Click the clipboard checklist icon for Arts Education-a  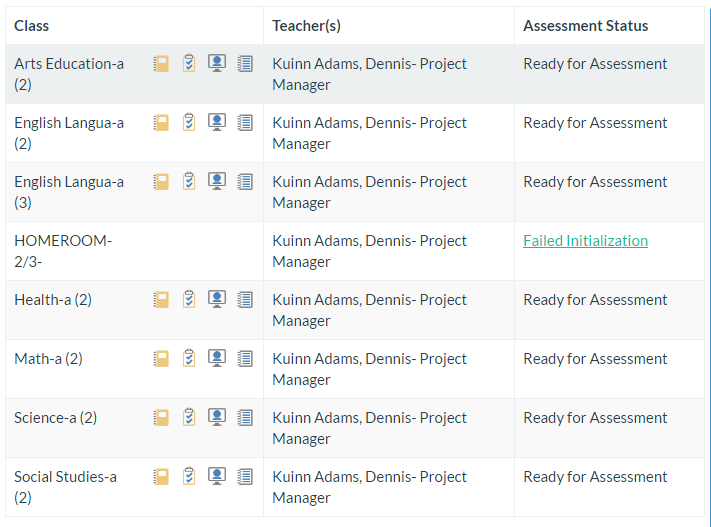coord(189,64)
